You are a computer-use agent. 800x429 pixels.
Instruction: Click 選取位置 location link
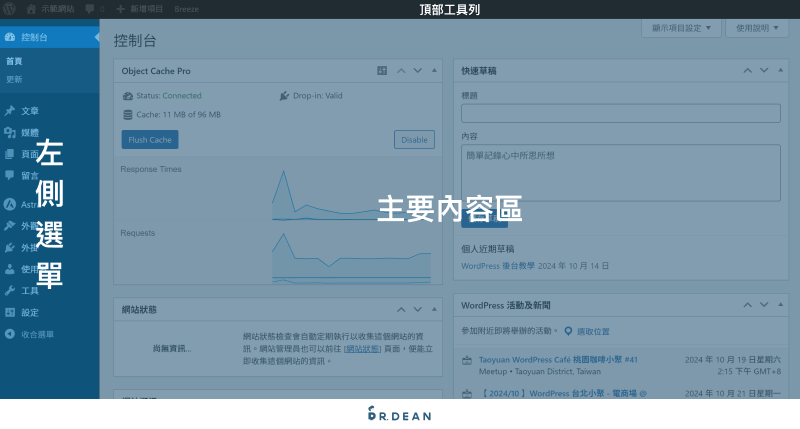pyautogui.click(x=593, y=332)
